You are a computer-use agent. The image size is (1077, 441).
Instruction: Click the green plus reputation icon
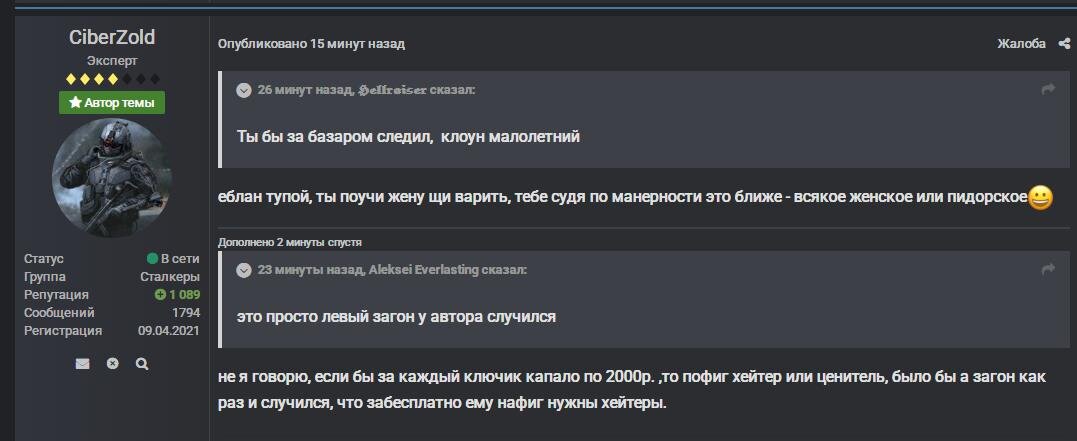[160, 295]
